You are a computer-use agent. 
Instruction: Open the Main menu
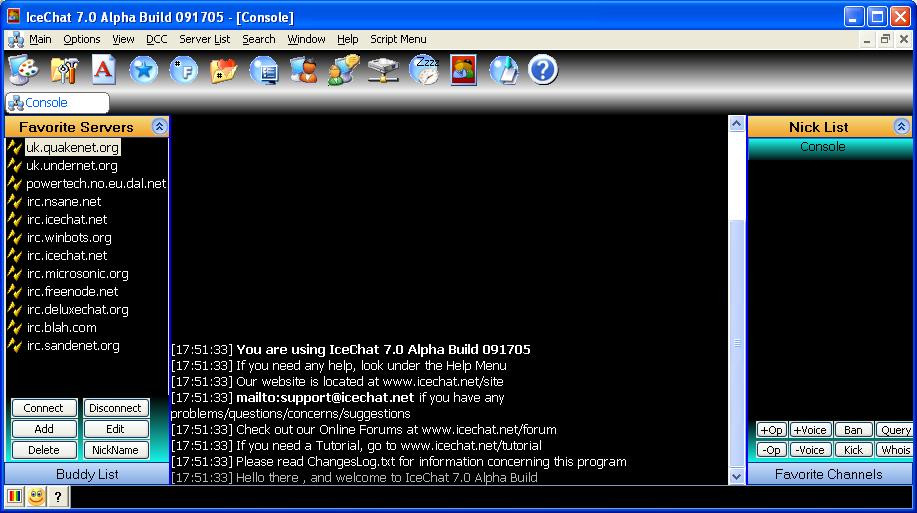click(40, 39)
